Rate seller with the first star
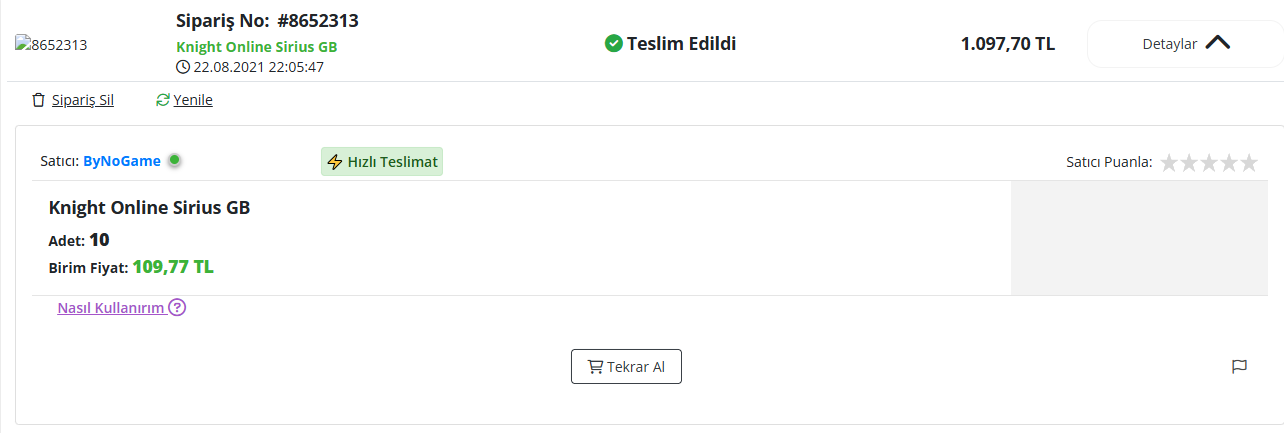The image size is (1284, 433). coord(1169,162)
